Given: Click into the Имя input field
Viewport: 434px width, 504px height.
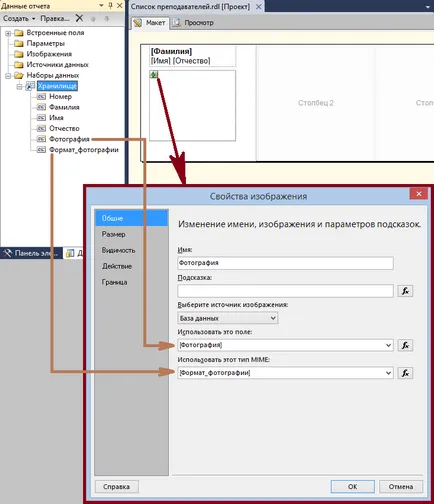Looking at the screenshot, I should [x=285, y=263].
